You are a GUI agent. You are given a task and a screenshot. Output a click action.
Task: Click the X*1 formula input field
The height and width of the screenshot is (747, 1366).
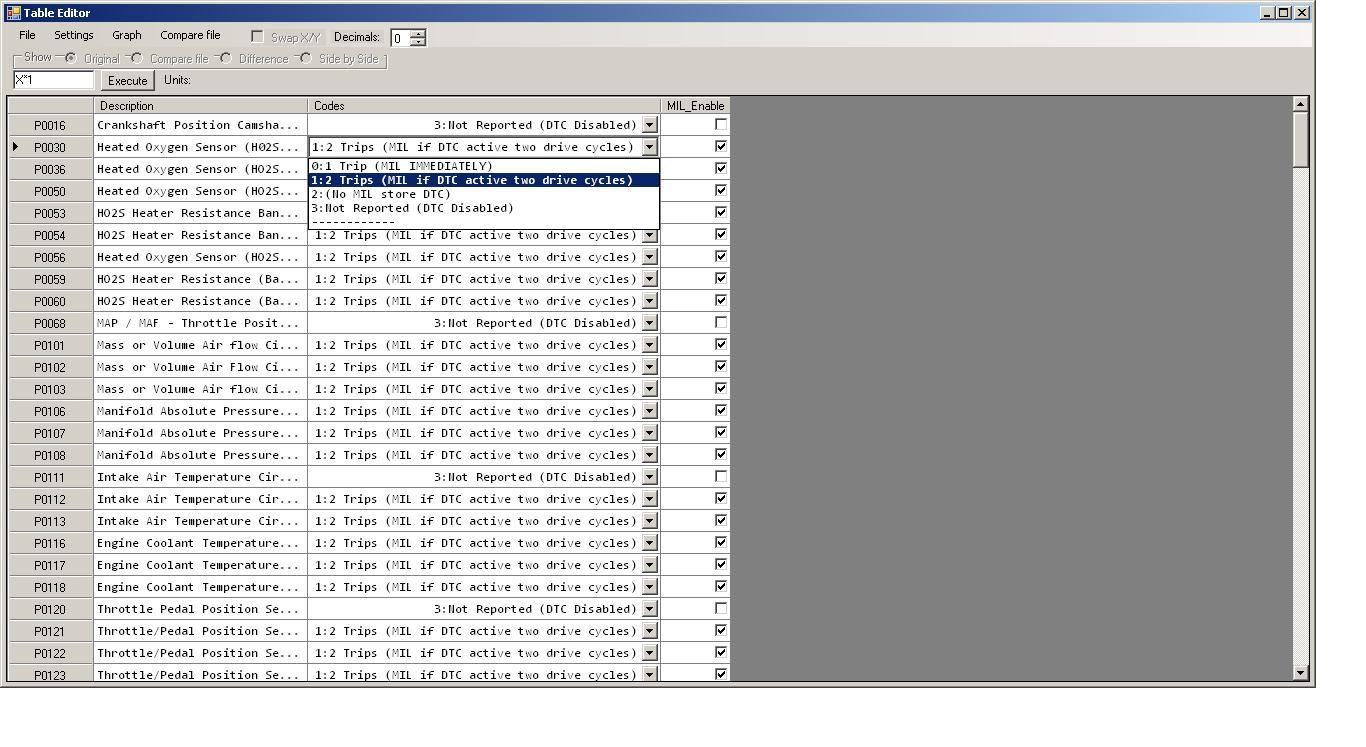pyautogui.click(x=53, y=80)
